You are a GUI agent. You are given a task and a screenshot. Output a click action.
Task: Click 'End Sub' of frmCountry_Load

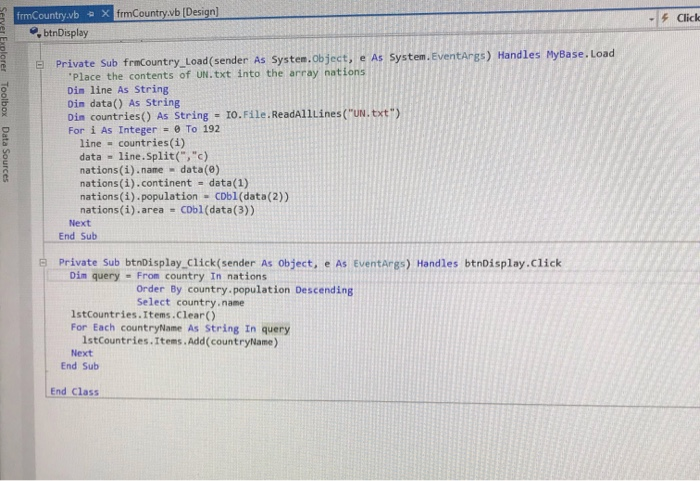click(x=78, y=236)
